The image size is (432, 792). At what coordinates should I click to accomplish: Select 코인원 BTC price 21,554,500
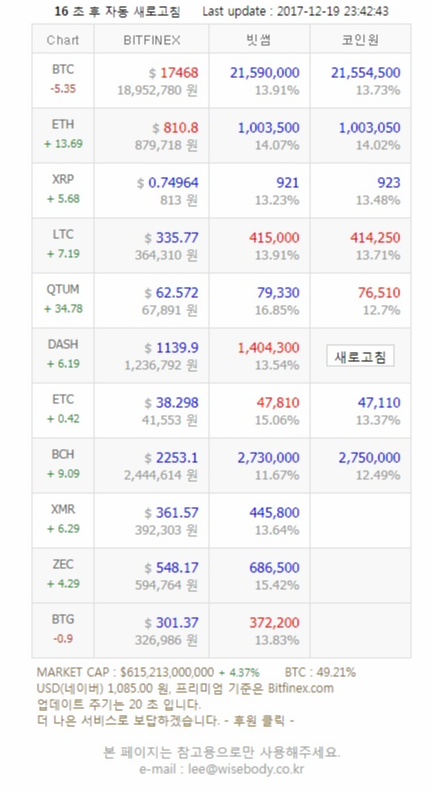366,73
